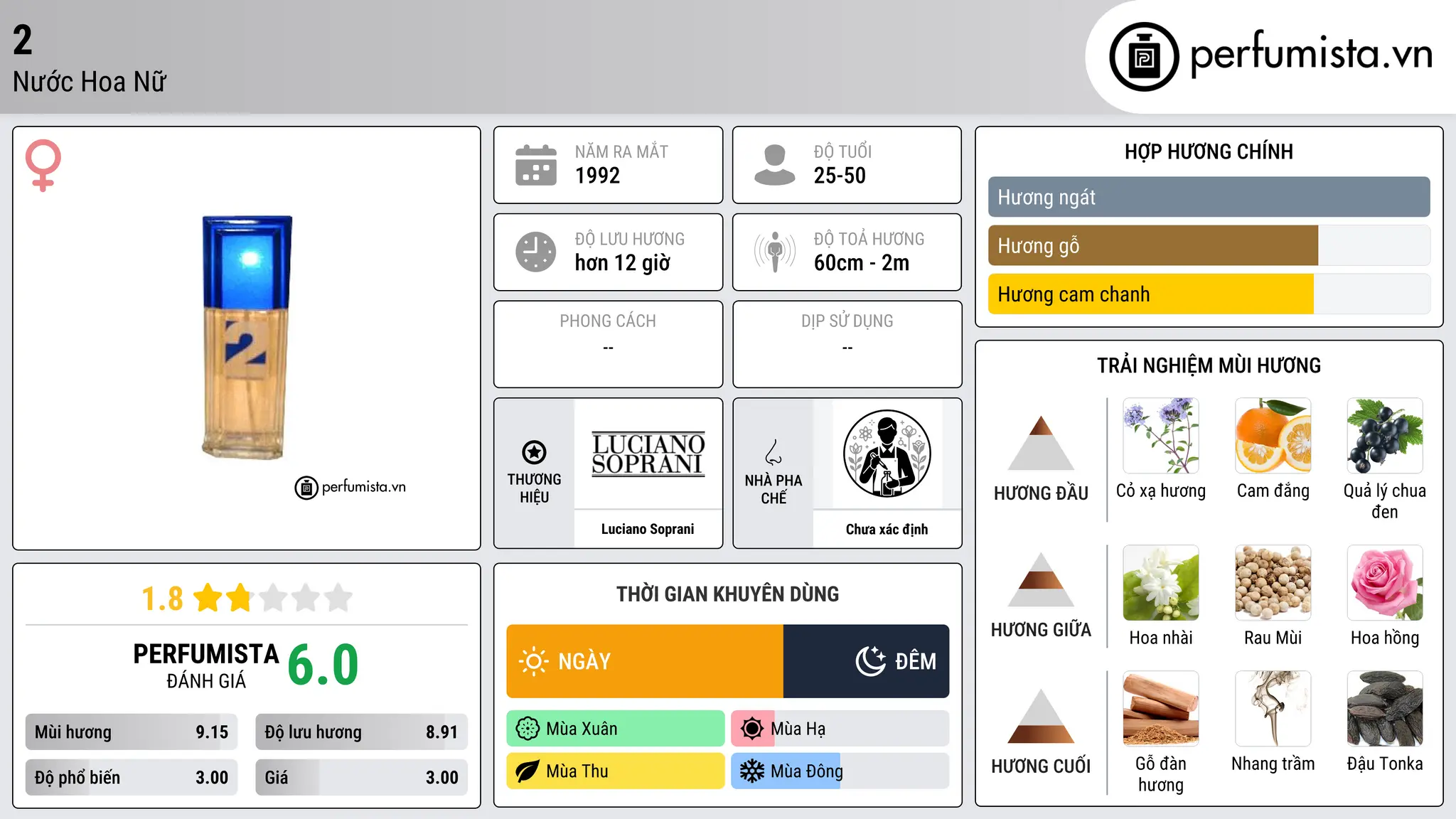Click the perfumista.vn bottle logo icon
This screenshot has width=1456, height=819.
point(1144,57)
